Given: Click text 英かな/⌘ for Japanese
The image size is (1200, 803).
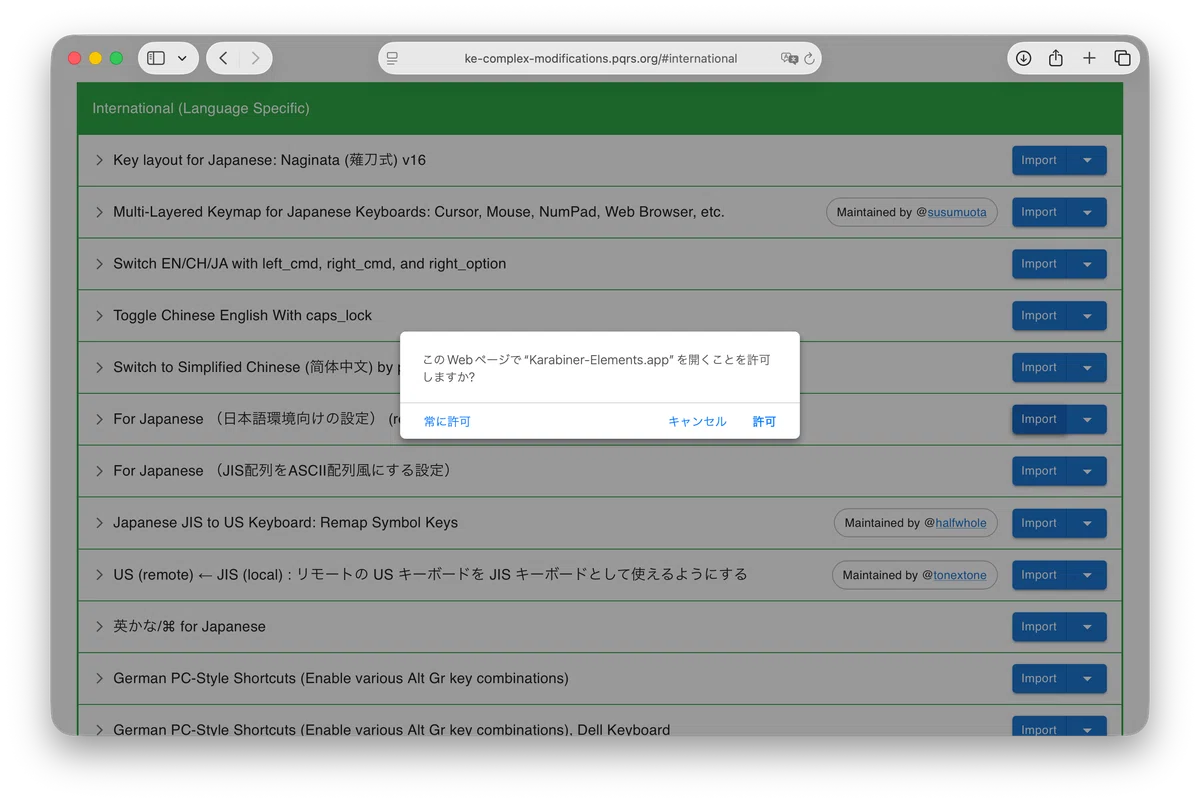Looking at the screenshot, I should [x=189, y=627].
